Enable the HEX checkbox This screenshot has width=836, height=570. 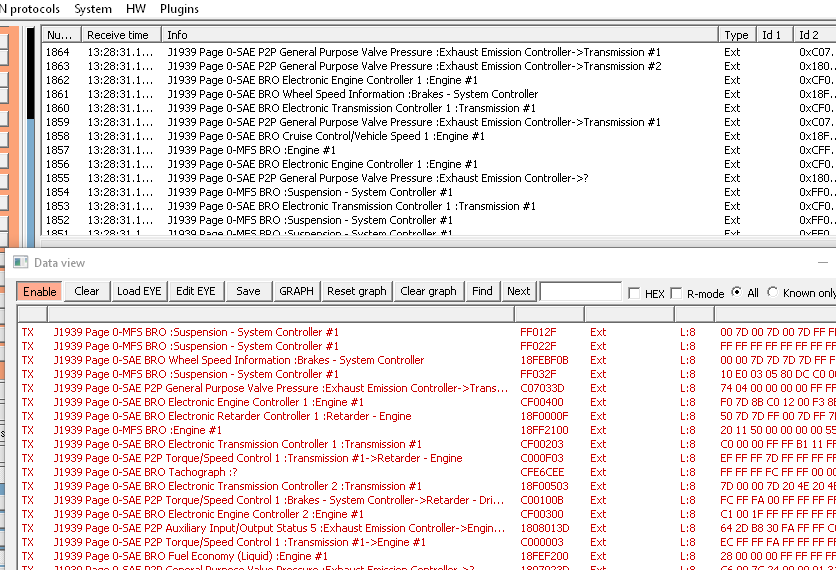(x=634, y=293)
